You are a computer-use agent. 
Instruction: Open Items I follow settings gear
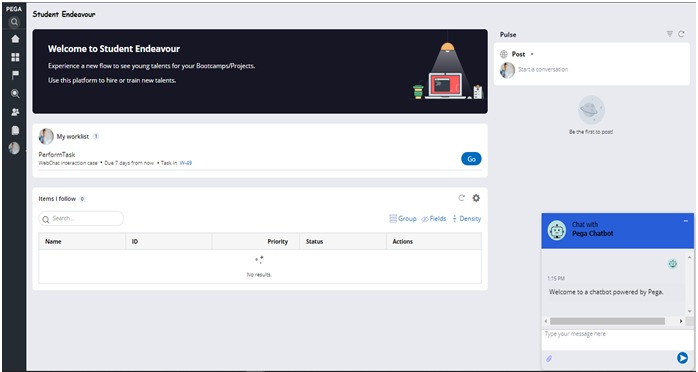tap(476, 198)
